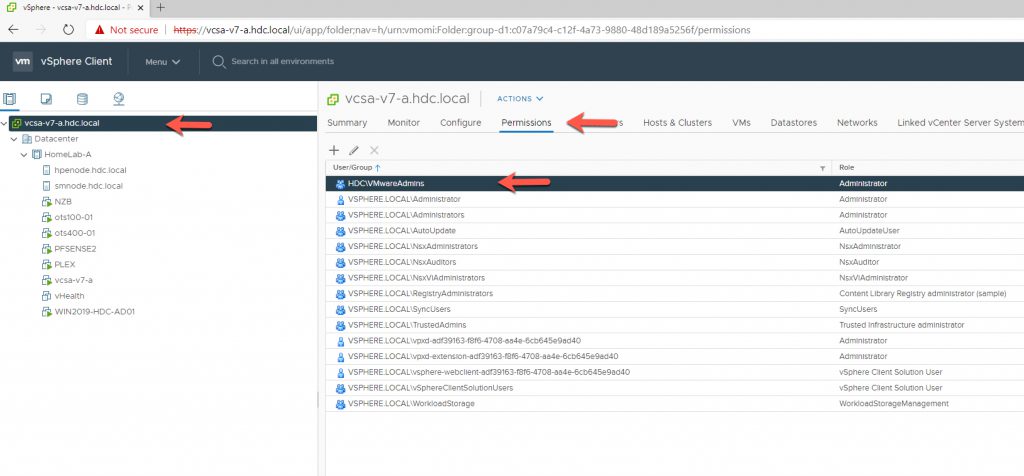Open the ACTIONS dropdown
Image resolution: width=1024 pixels, height=476 pixels.
[520, 99]
